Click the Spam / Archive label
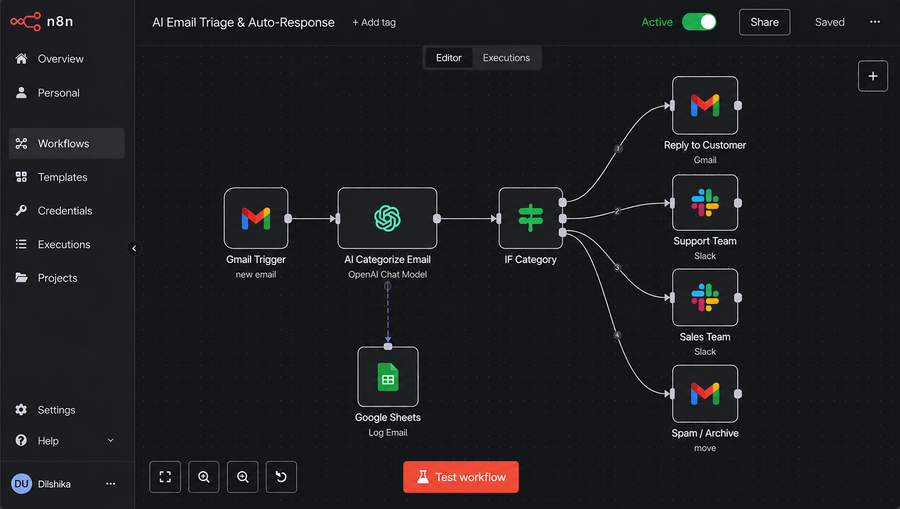Viewport: 900px width, 509px height. coord(705,433)
